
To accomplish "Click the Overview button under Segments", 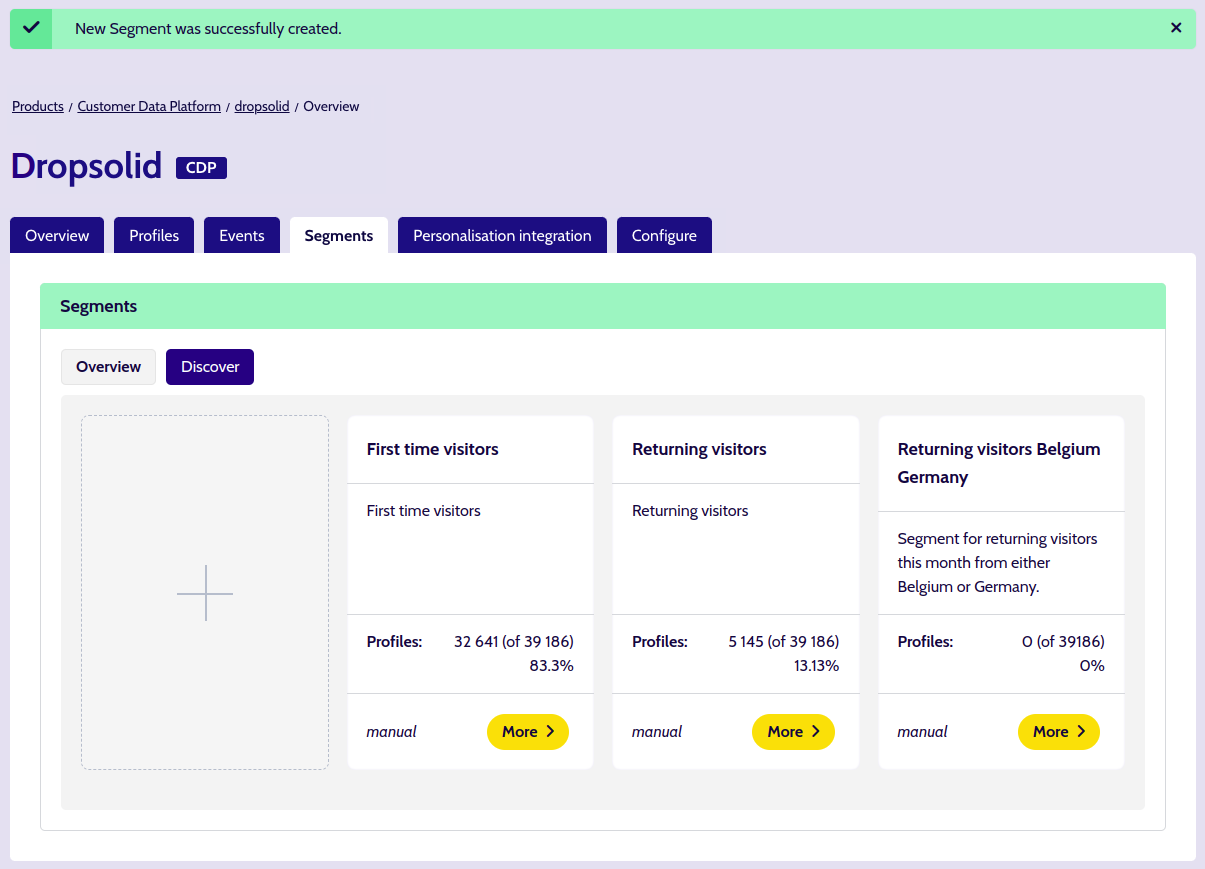I will [108, 367].
